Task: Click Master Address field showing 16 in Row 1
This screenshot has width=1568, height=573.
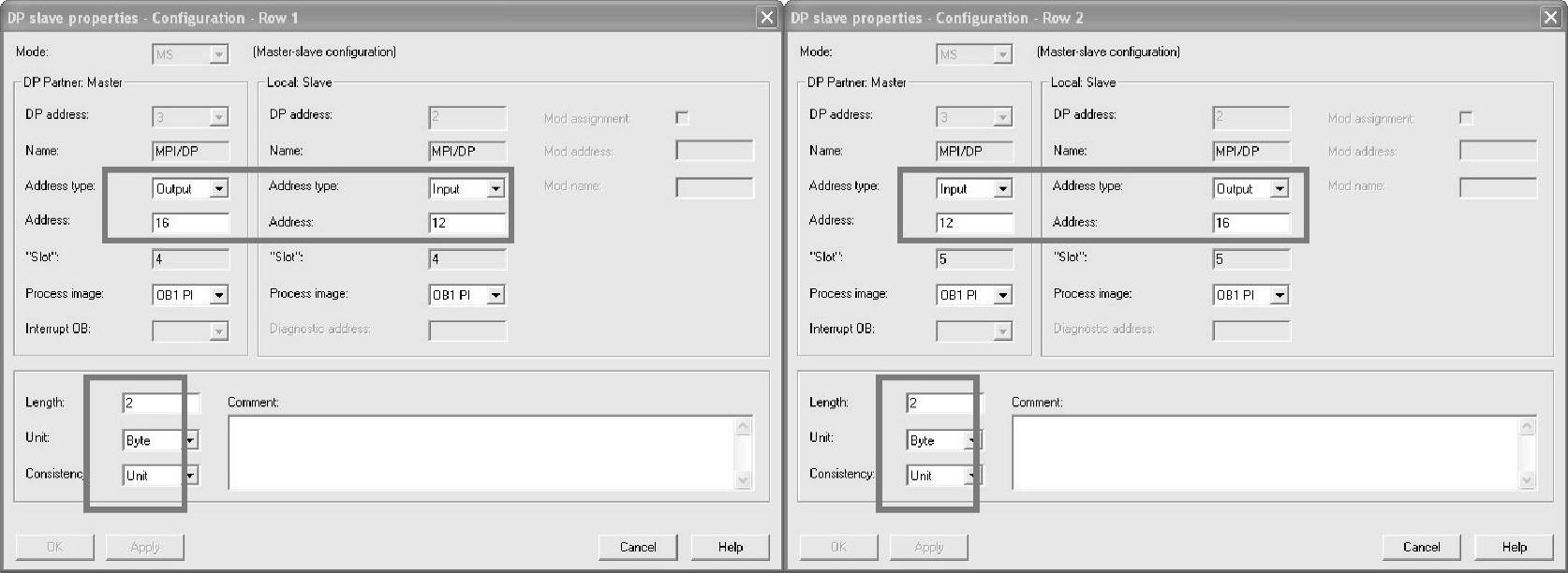Action: [x=189, y=223]
